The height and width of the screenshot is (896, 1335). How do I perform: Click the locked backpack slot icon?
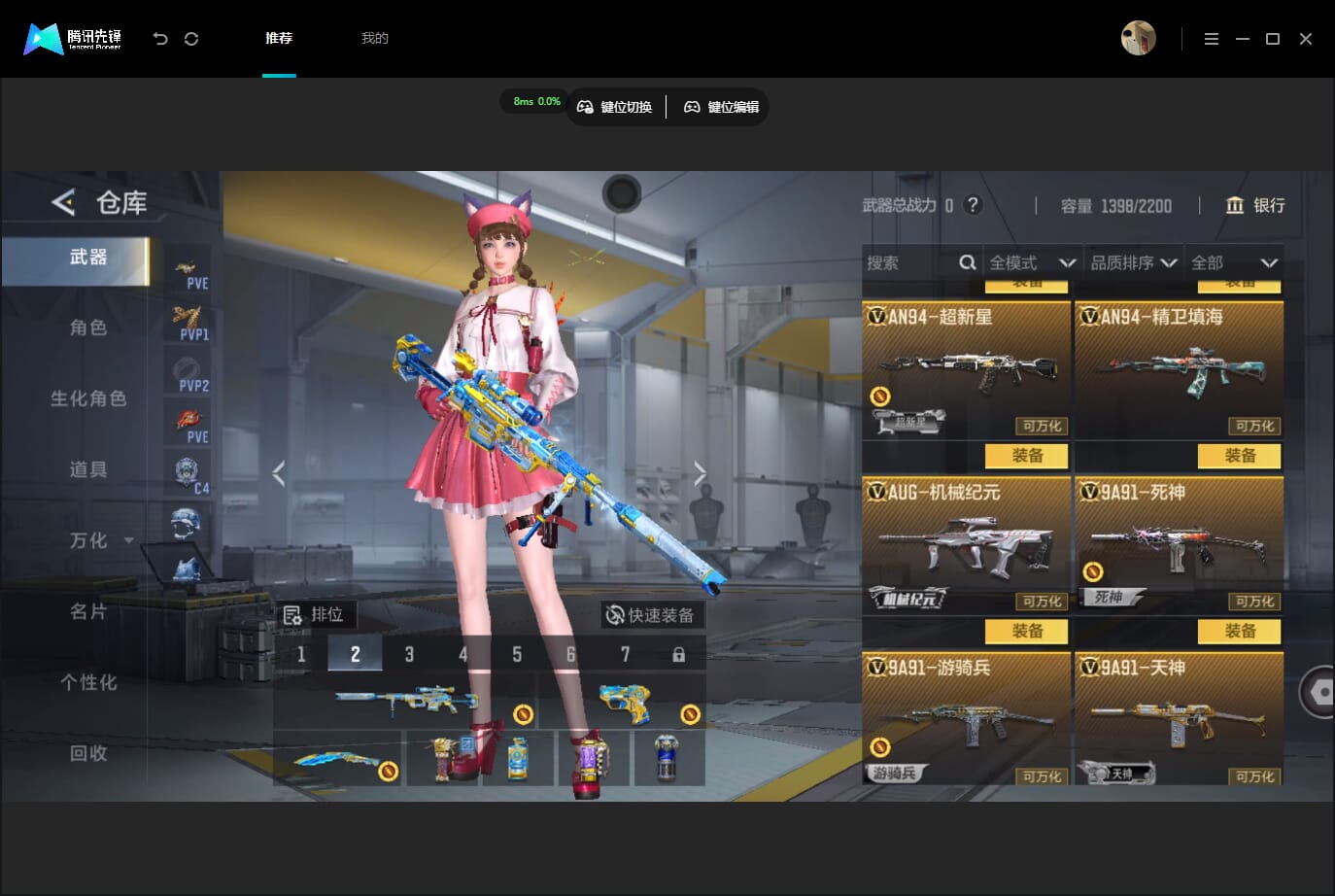(678, 655)
